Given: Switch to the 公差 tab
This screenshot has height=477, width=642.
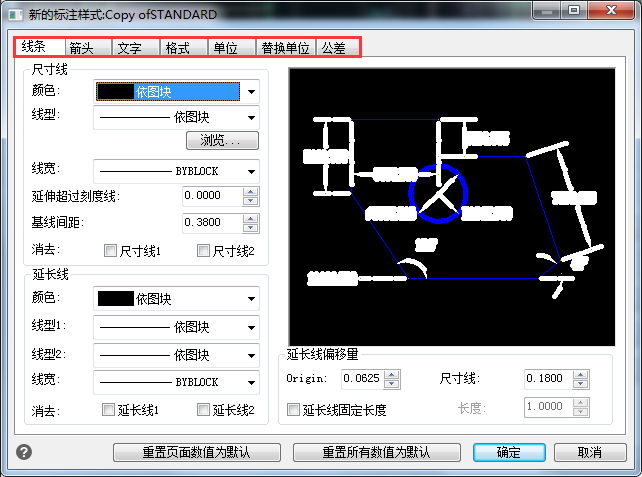Looking at the screenshot, I should [x=337, y=48].
